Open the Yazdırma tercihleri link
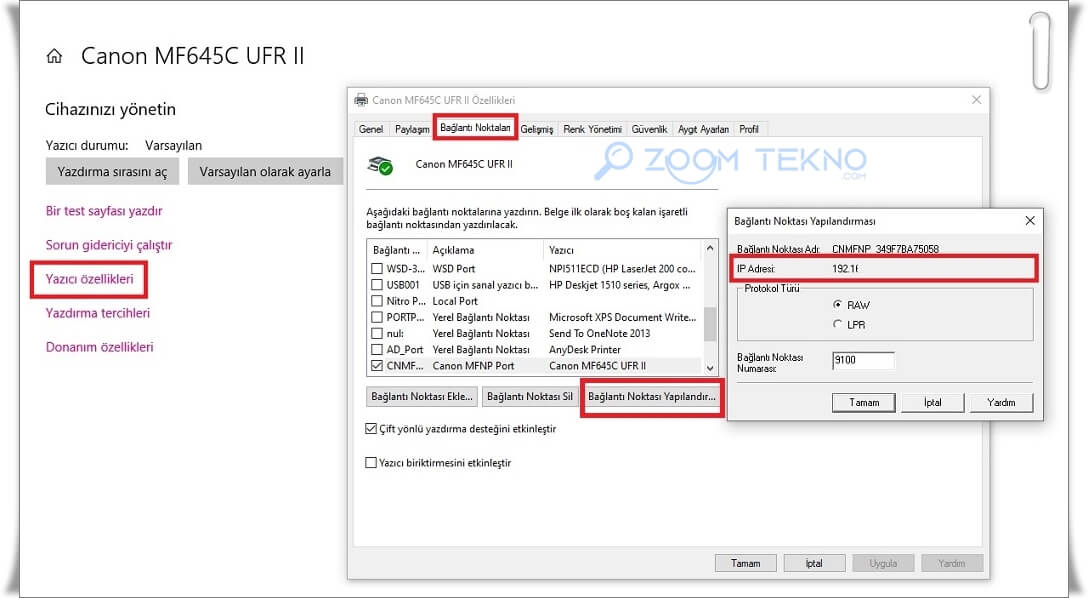The image size is (1088, 598). [x=98, y=313]
